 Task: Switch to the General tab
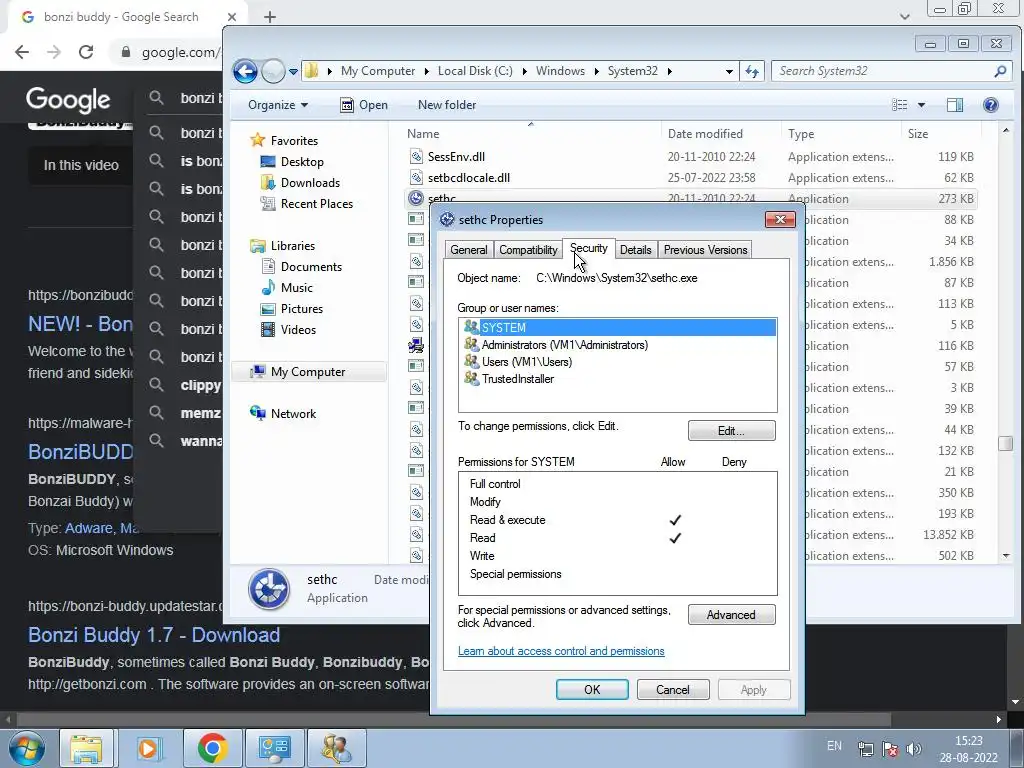coord(468,250)
